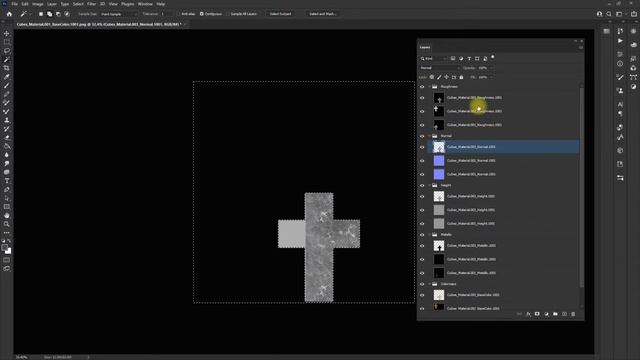The width and height of the screenshot is (640, 360).
Task: Toggle Lock position icon in Layers
Action: 447,77
